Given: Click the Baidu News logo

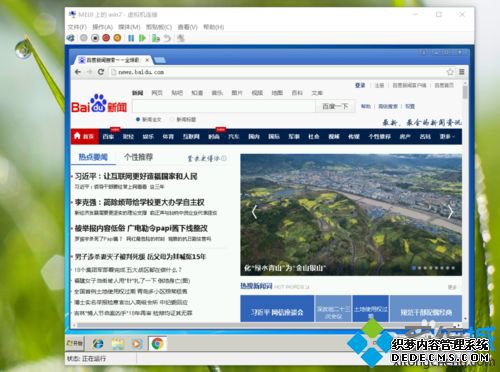Looking at the screenshot, I should click(x=99, y=104).
